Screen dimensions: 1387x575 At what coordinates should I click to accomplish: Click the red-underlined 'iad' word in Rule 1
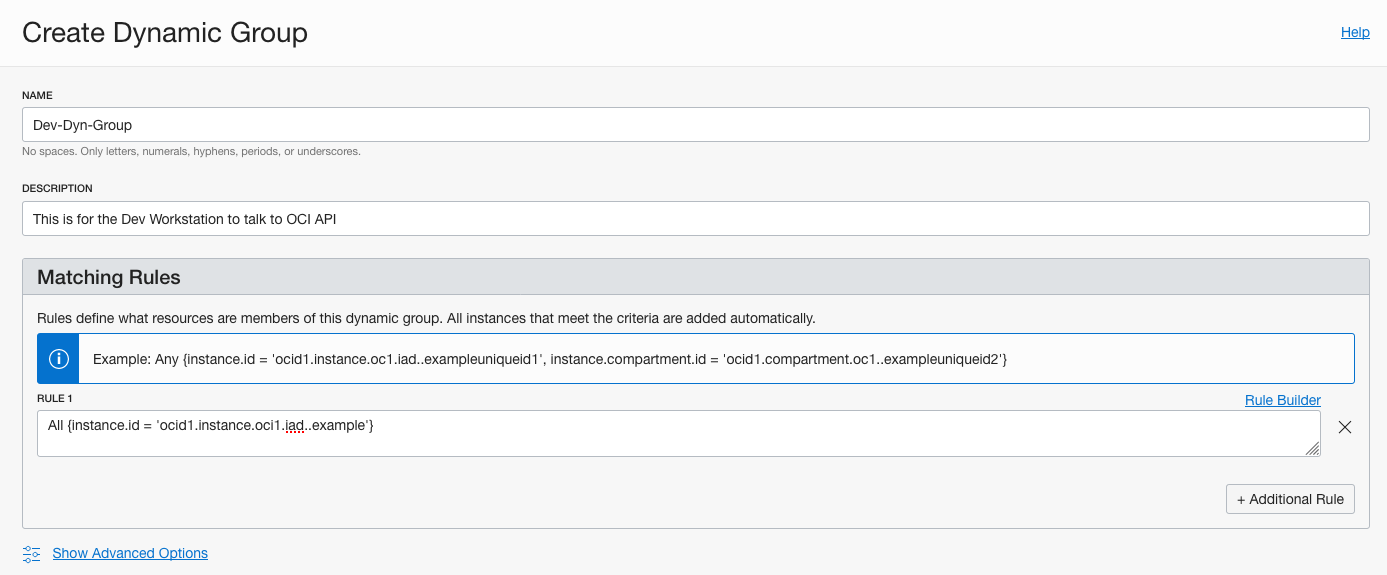(294, 425)
